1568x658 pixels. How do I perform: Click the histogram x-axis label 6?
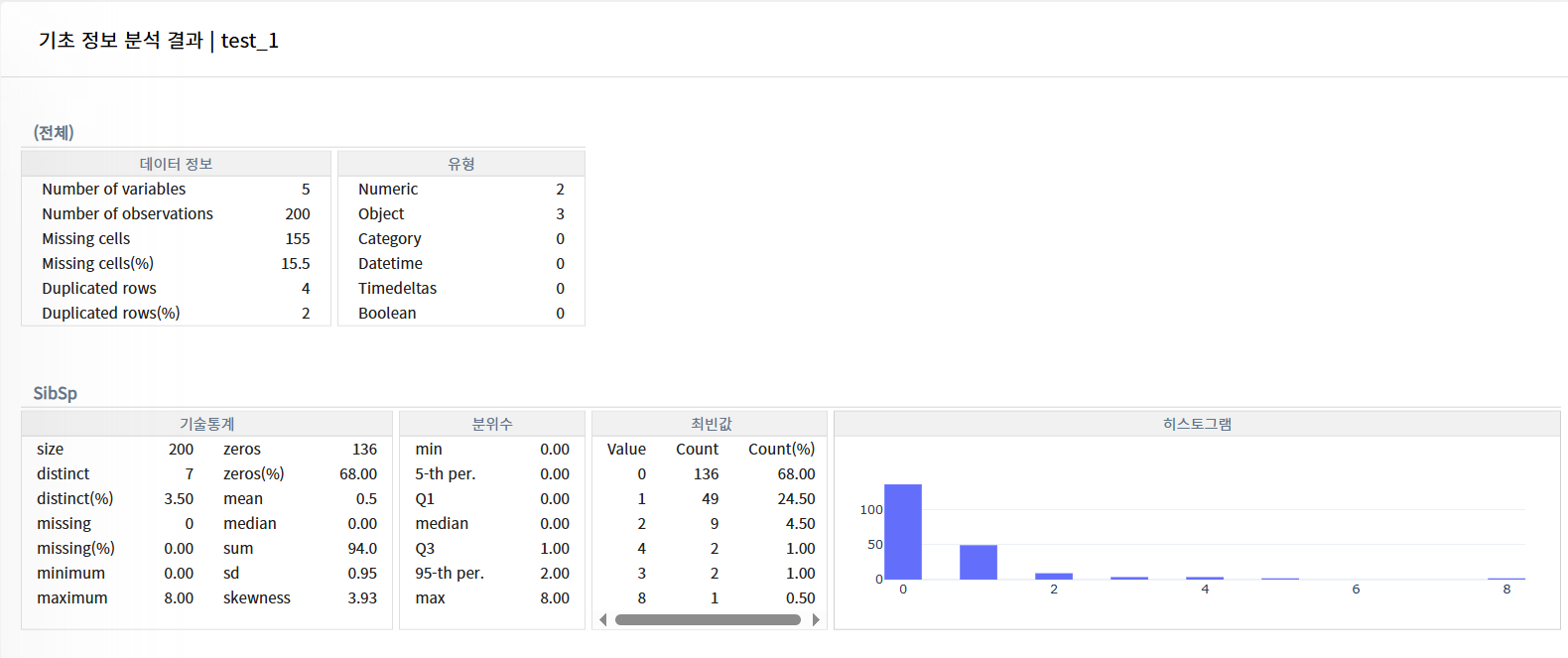pos(1356,589)
